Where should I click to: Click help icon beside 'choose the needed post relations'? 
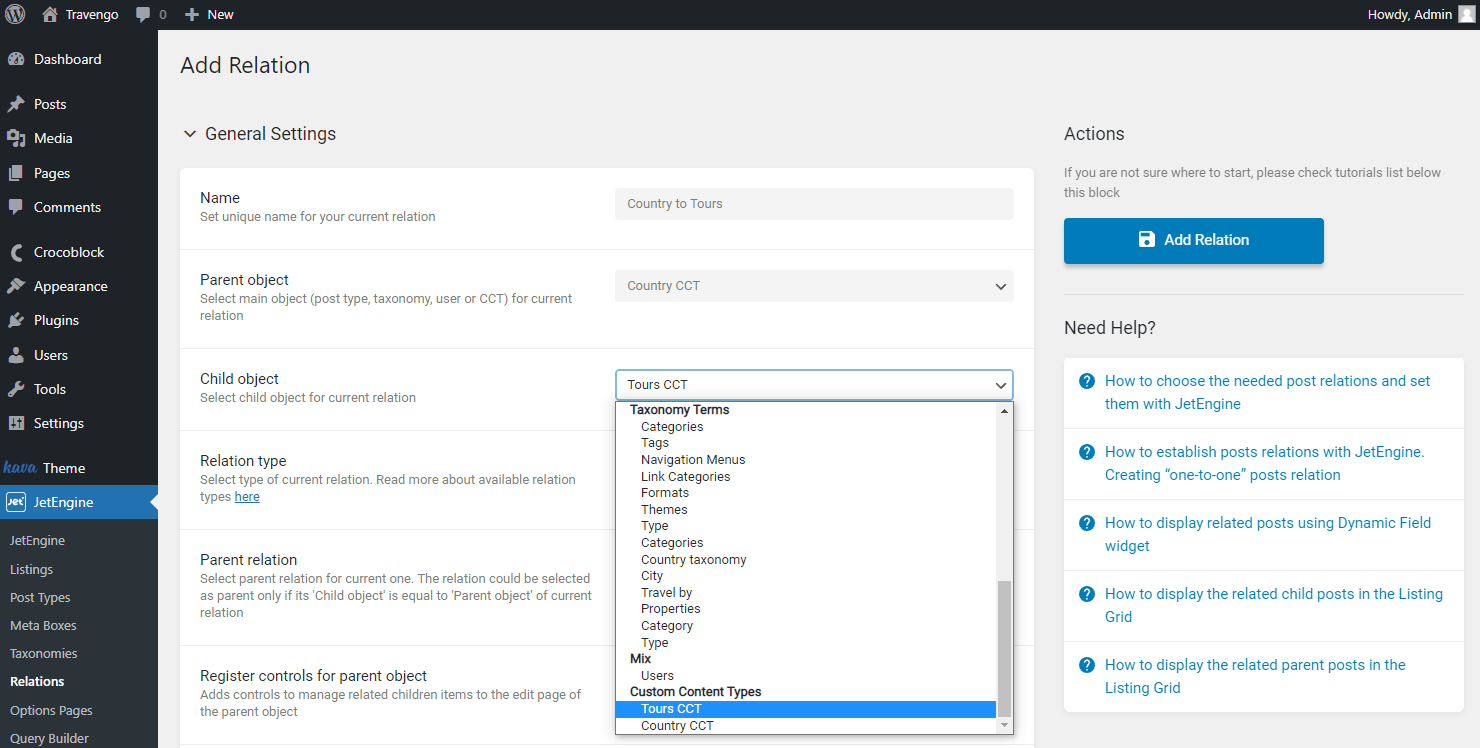[1087, 381]
